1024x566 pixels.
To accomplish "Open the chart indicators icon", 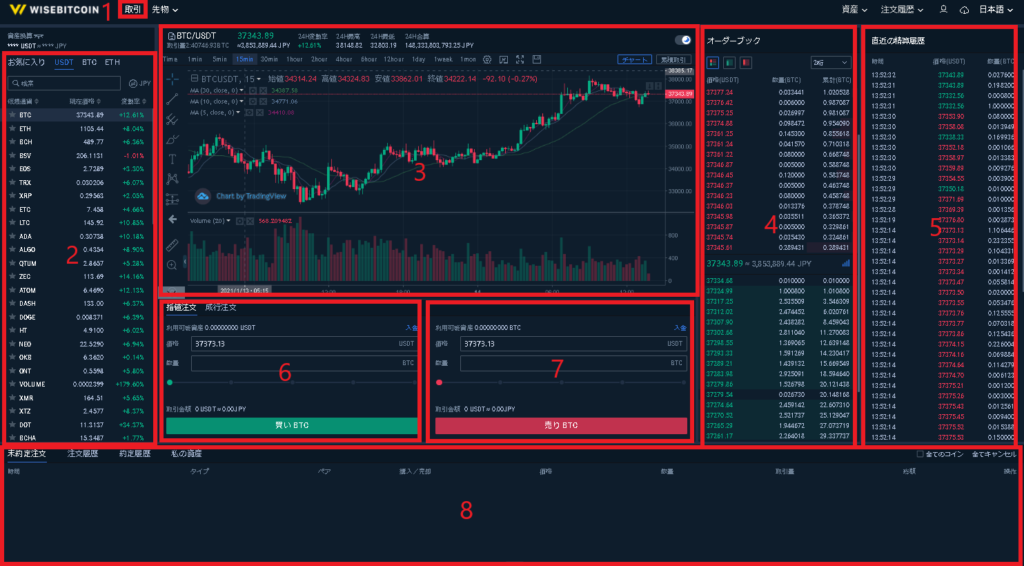I will click(x=504, y=59).
